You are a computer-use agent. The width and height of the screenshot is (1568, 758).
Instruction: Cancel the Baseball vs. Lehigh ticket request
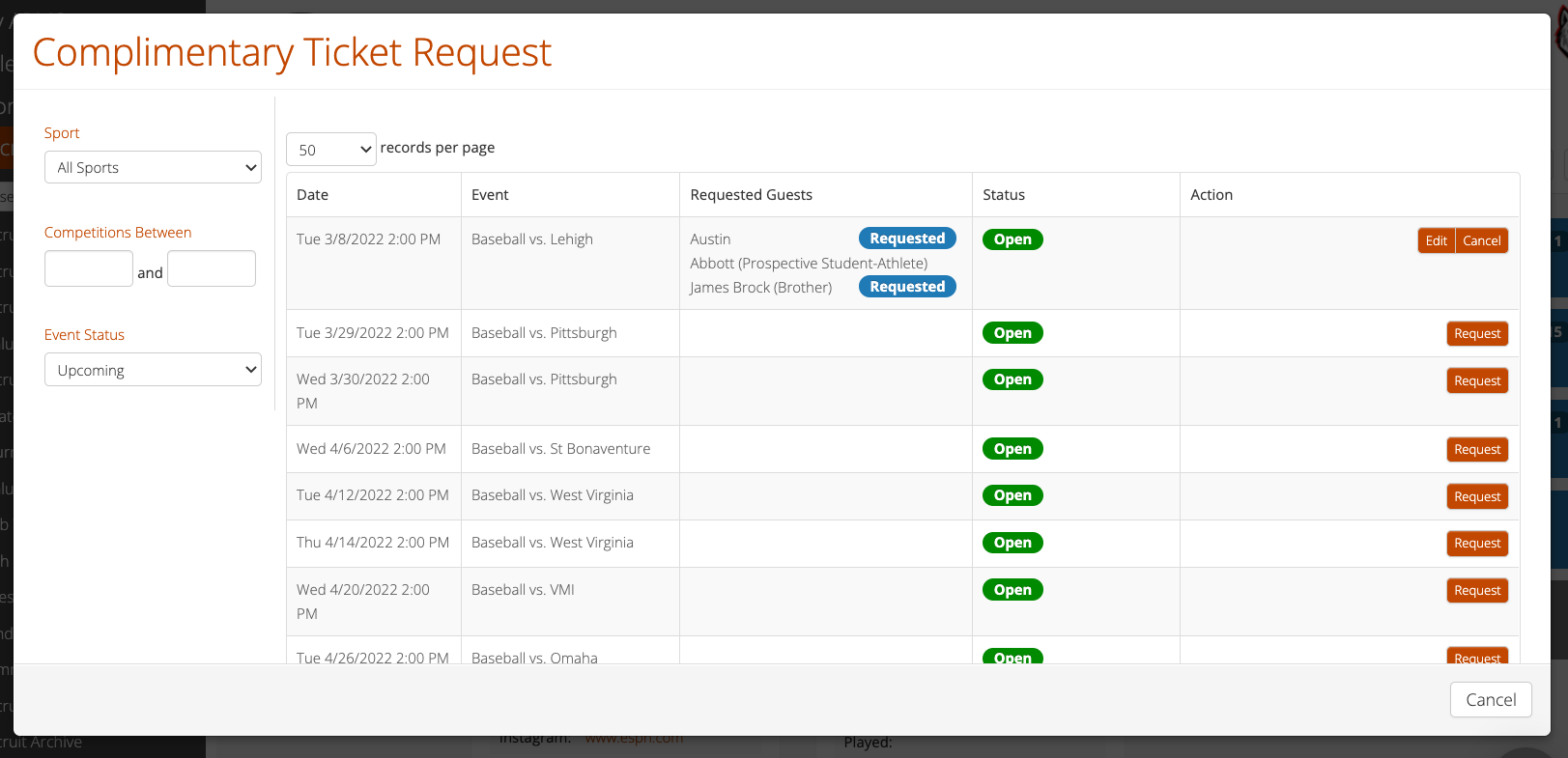coord(1482,240)
